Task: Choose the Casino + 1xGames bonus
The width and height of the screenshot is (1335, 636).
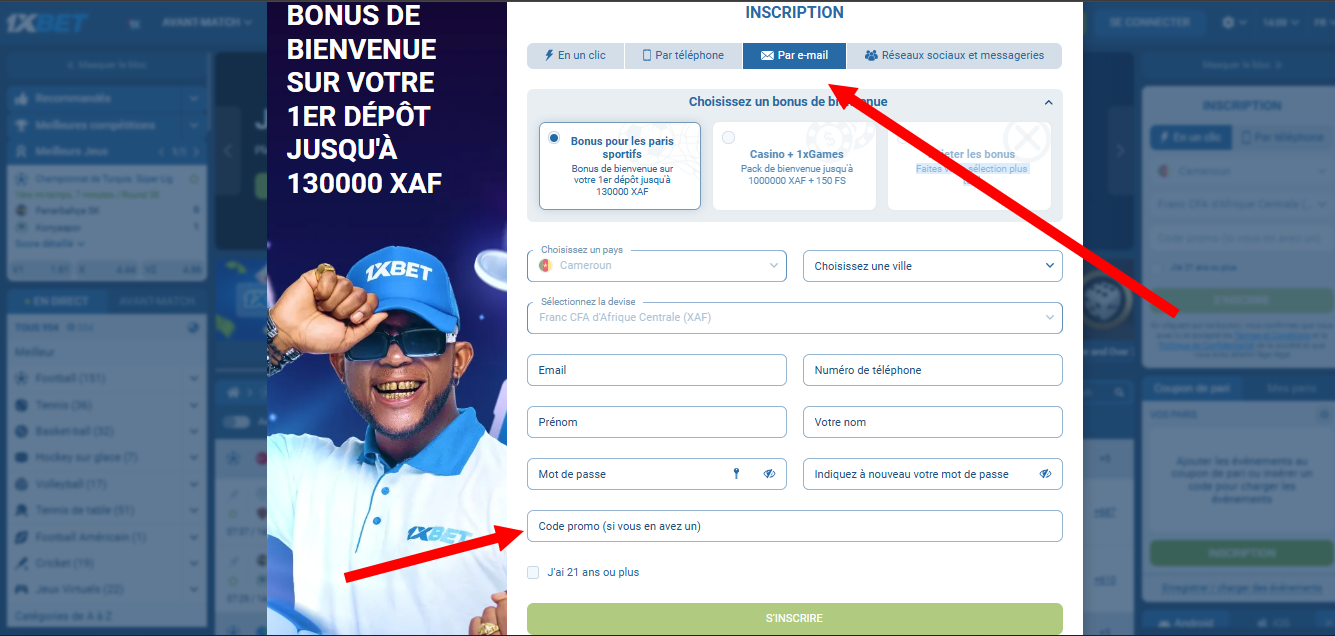Action: (x=794, y=166)
